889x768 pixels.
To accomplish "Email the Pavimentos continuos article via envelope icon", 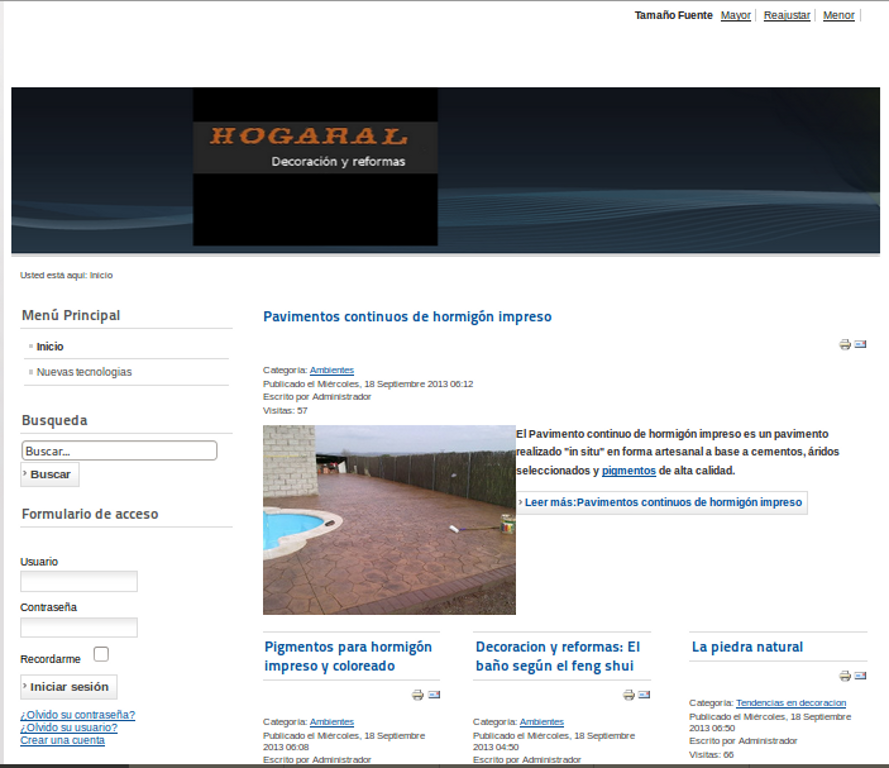I will 862,345.
